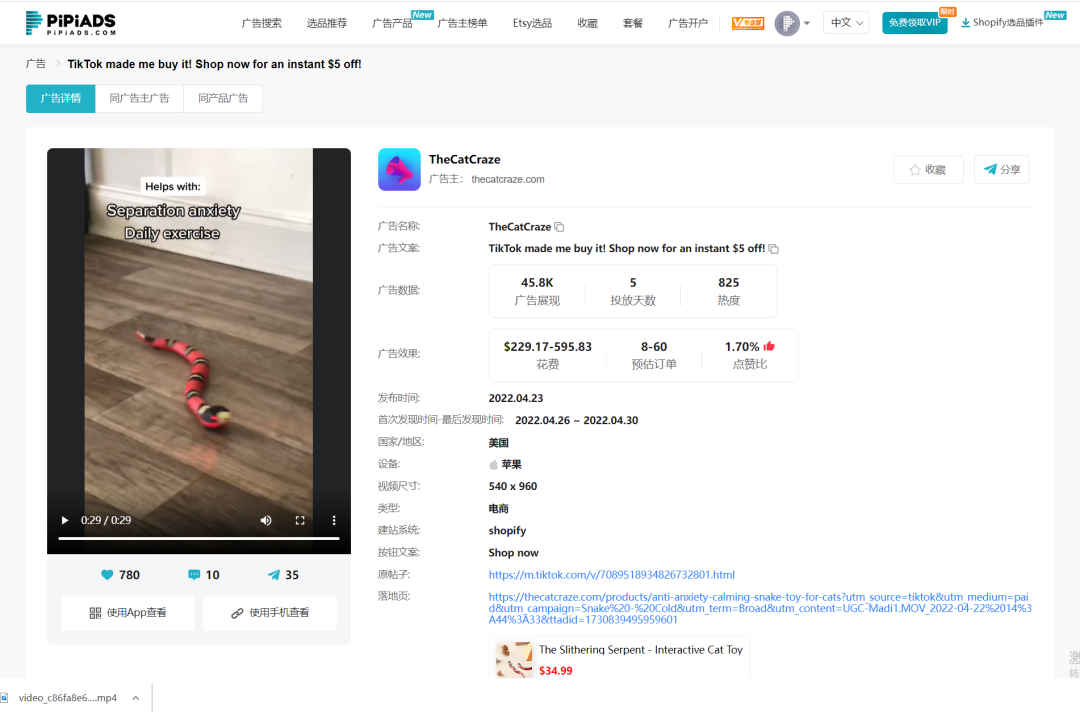Click the shopify platform value

point(508,530)
